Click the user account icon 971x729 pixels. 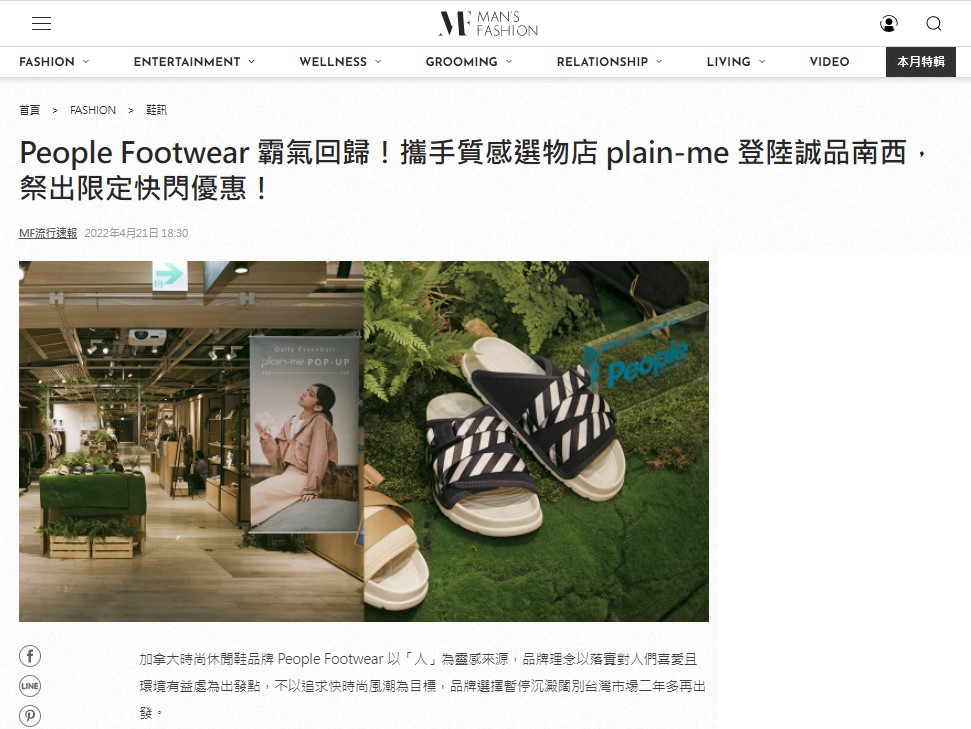click(x=889, y=24)
